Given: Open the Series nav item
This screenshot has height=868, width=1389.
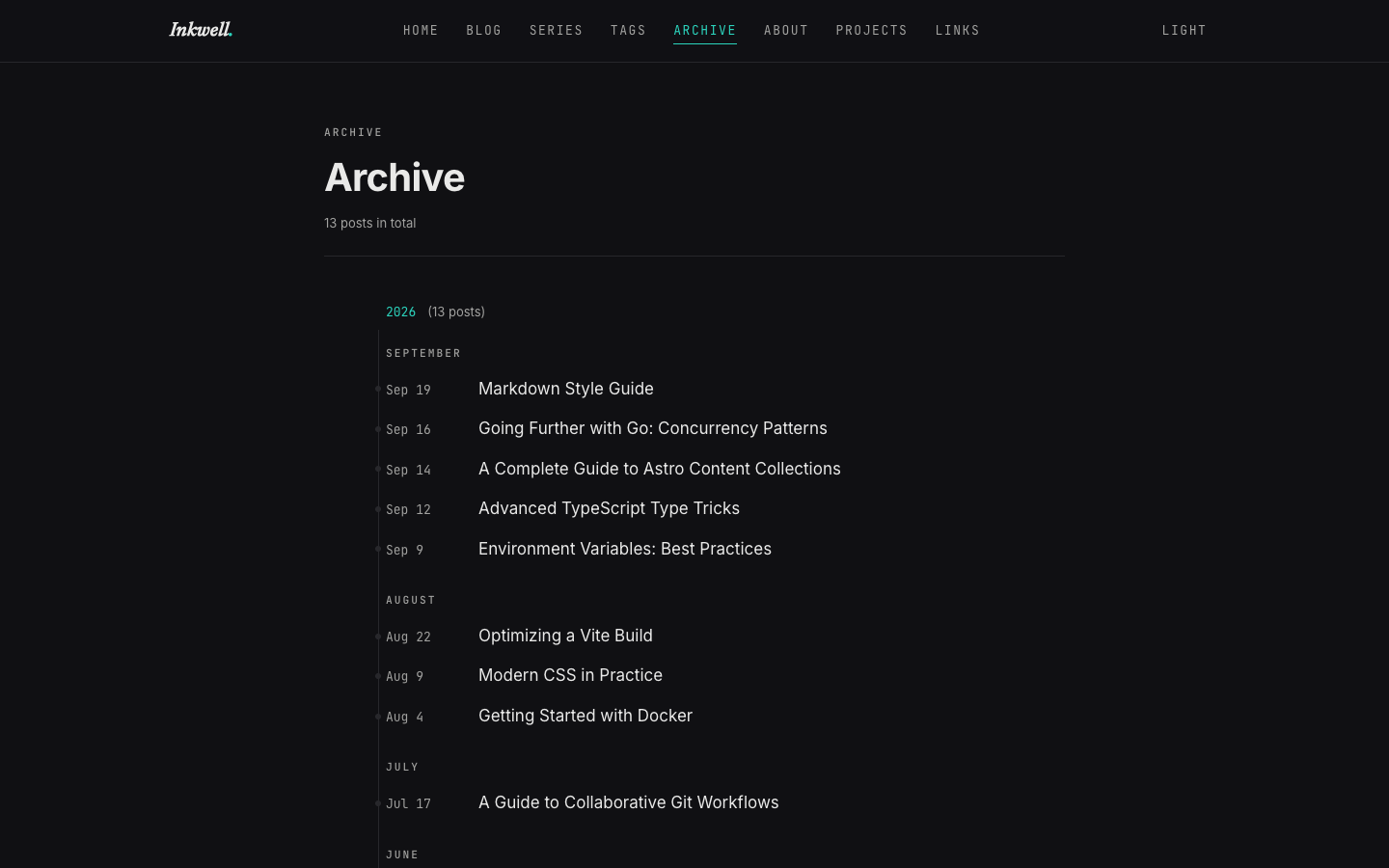Looking at the screenshot, I should click(557, 31).
